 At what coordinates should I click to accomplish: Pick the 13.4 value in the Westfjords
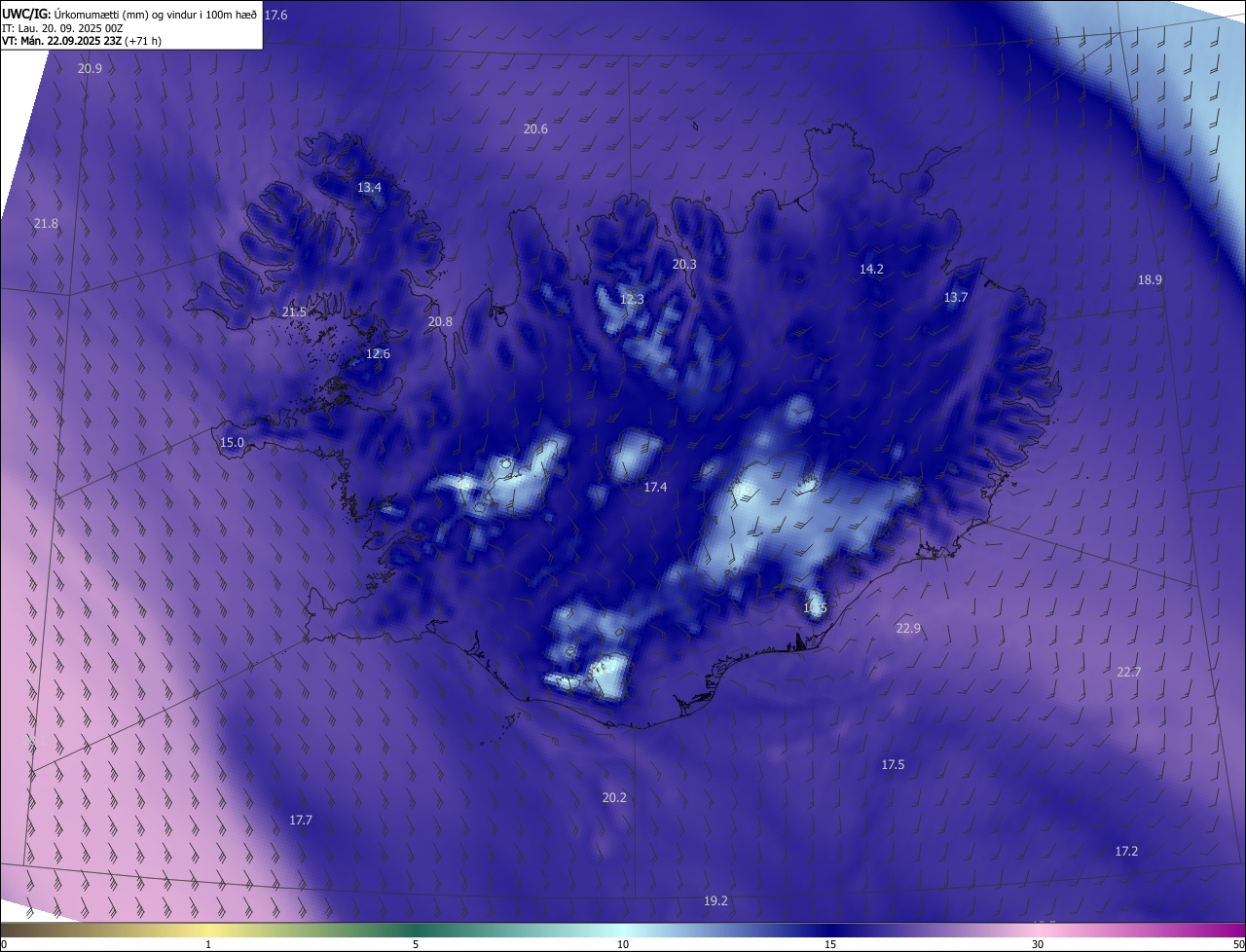point(369,187)
